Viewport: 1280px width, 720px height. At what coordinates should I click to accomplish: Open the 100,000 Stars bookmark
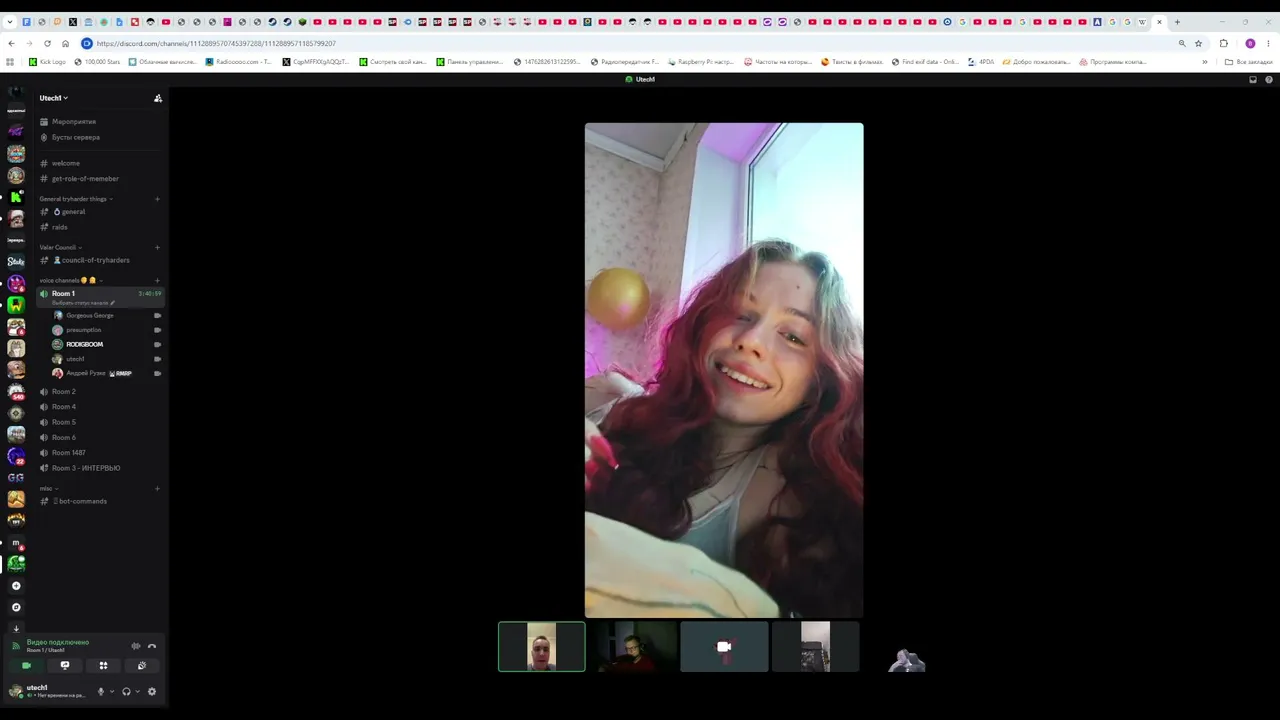pos(97,62)
